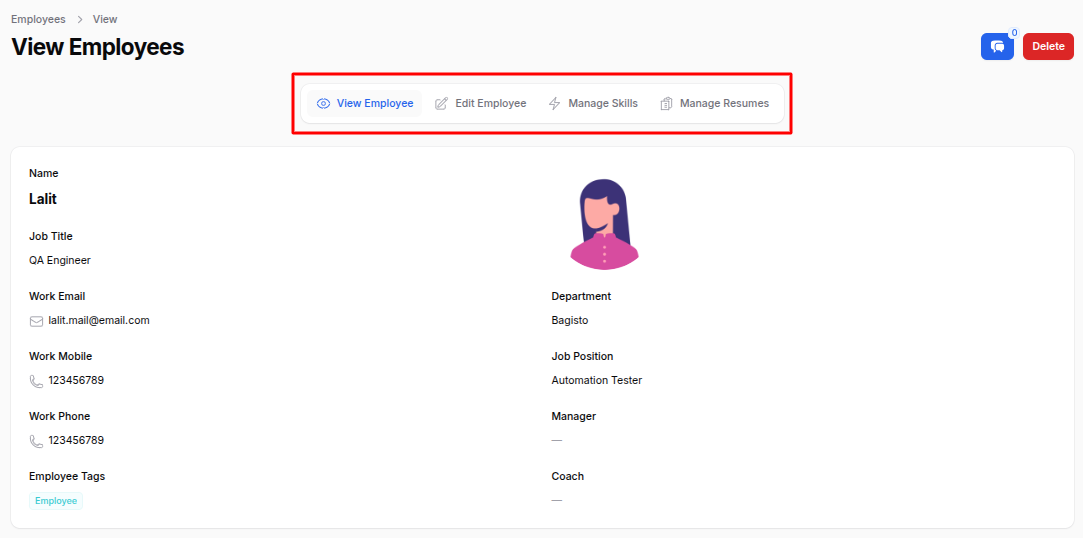This screenshot has width=1083, height=538.
Task: Click the breadcrumb chevron separator arrow
Action: (79, 19)
